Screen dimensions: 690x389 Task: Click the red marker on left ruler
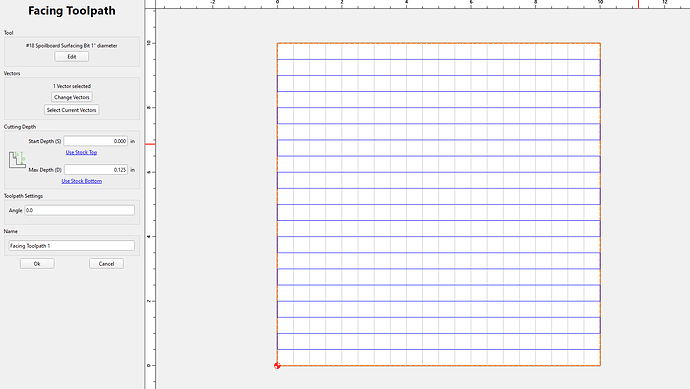(x=150, y=144)
